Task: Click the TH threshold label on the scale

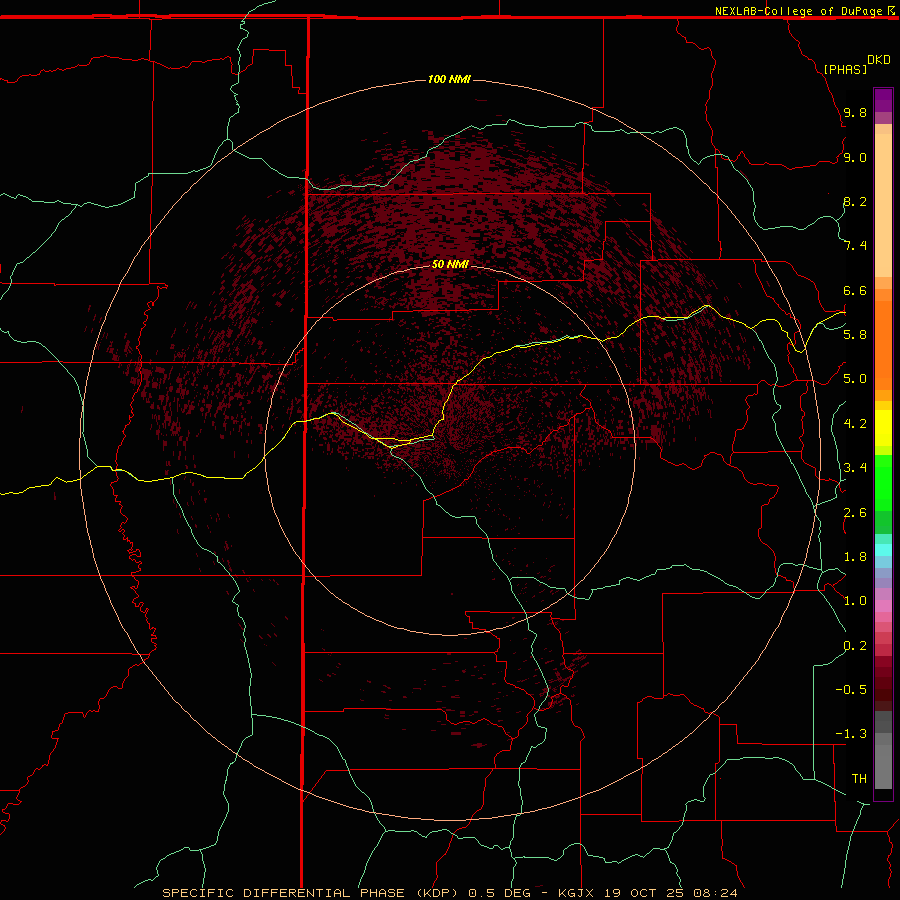Action: click(859, 779)
